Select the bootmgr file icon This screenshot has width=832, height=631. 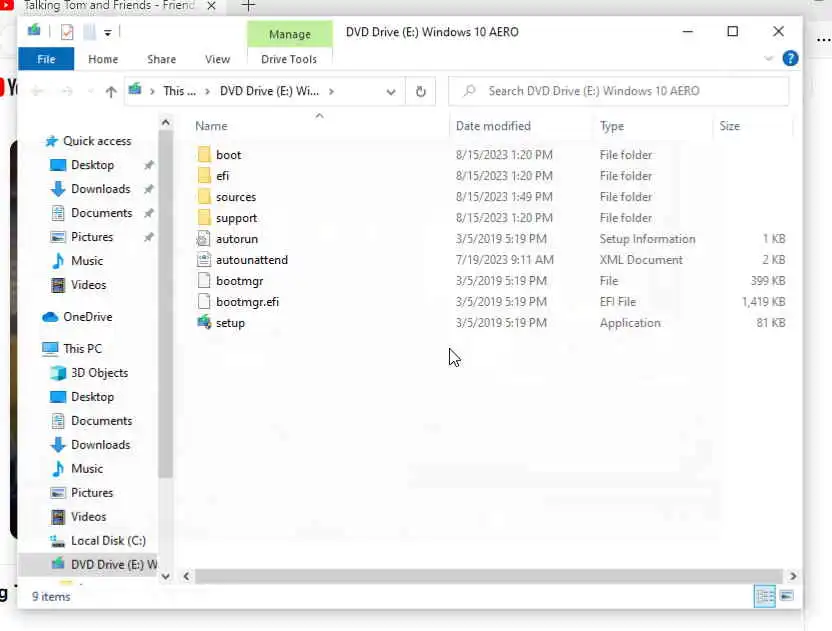204,281
